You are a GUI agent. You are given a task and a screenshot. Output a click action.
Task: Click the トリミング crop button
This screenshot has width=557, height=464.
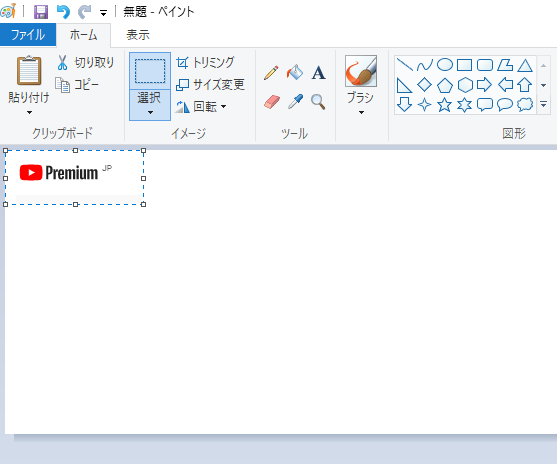coord(205,63)
